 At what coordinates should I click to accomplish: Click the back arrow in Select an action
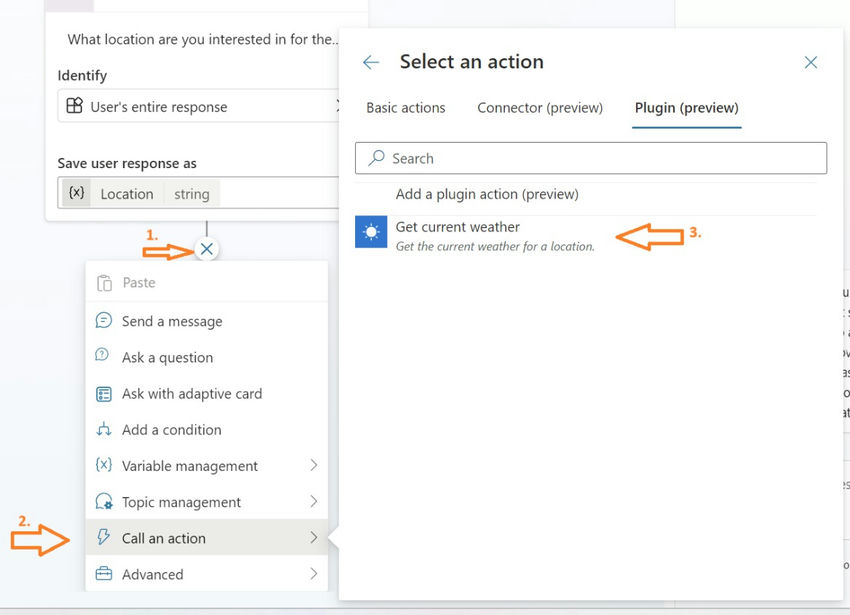(x=371, y=62)
